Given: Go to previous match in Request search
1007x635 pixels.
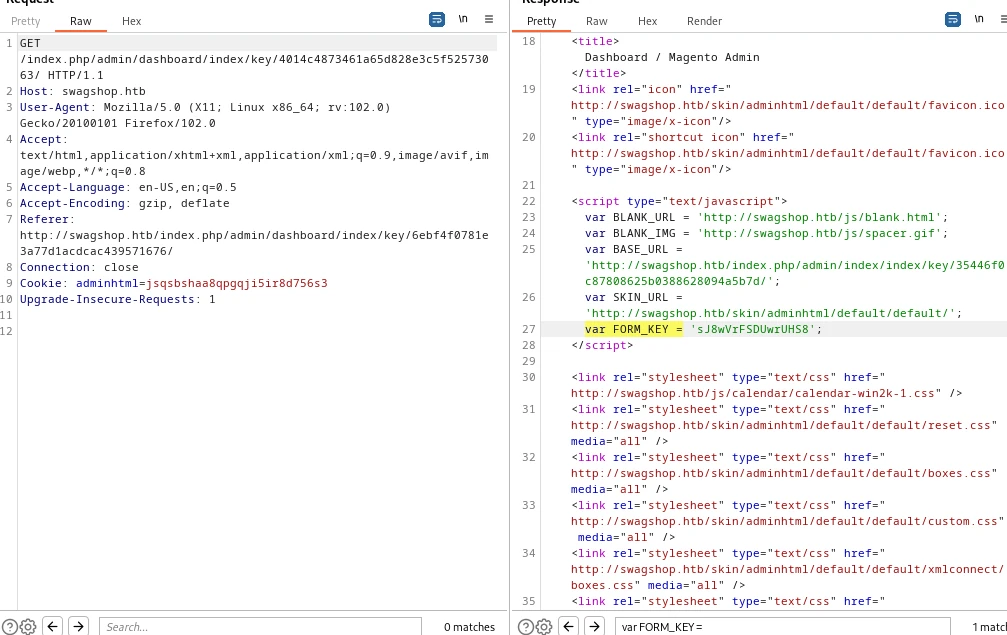Looking at the screenshot, I should (x=53, y=626).
